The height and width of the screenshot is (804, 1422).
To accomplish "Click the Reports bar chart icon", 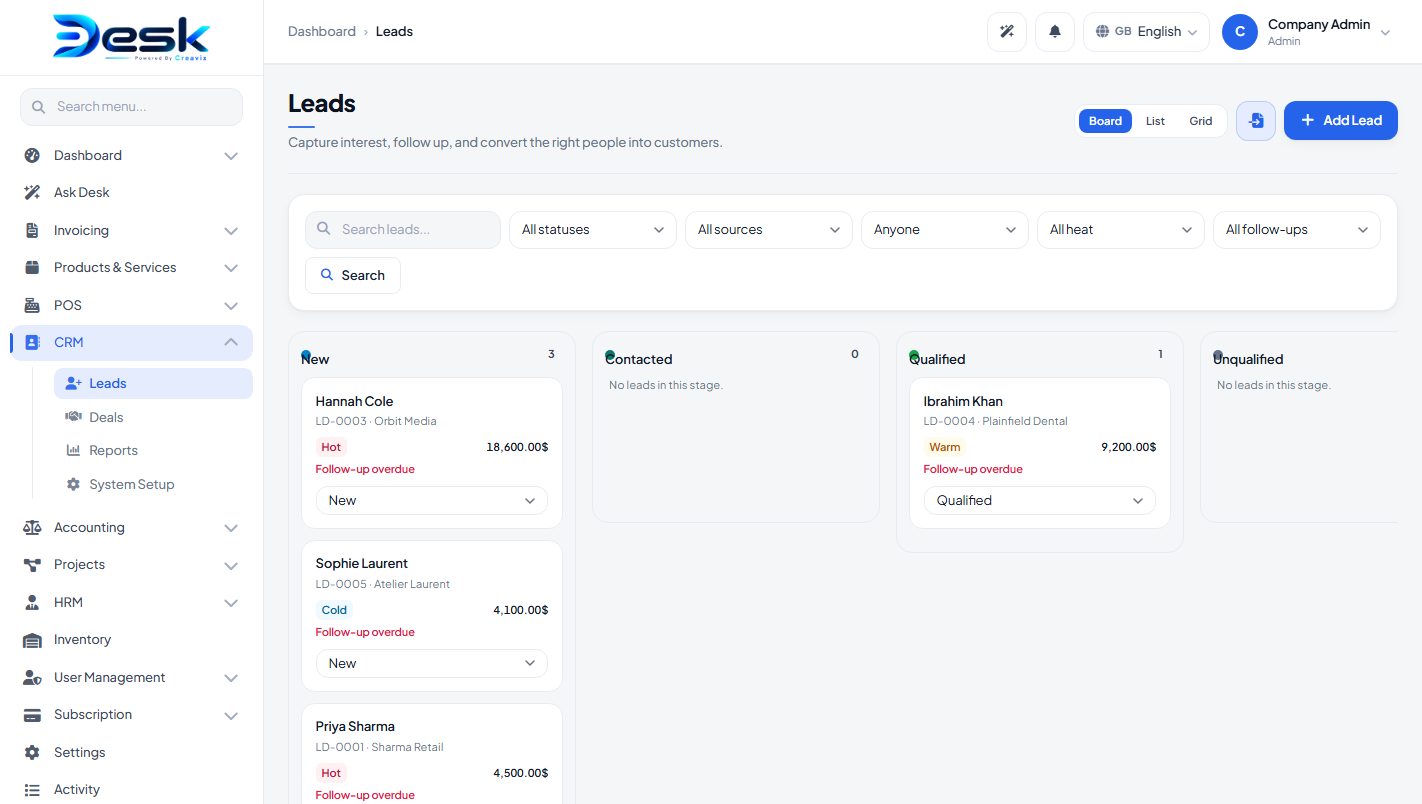I will pos(73,450).
